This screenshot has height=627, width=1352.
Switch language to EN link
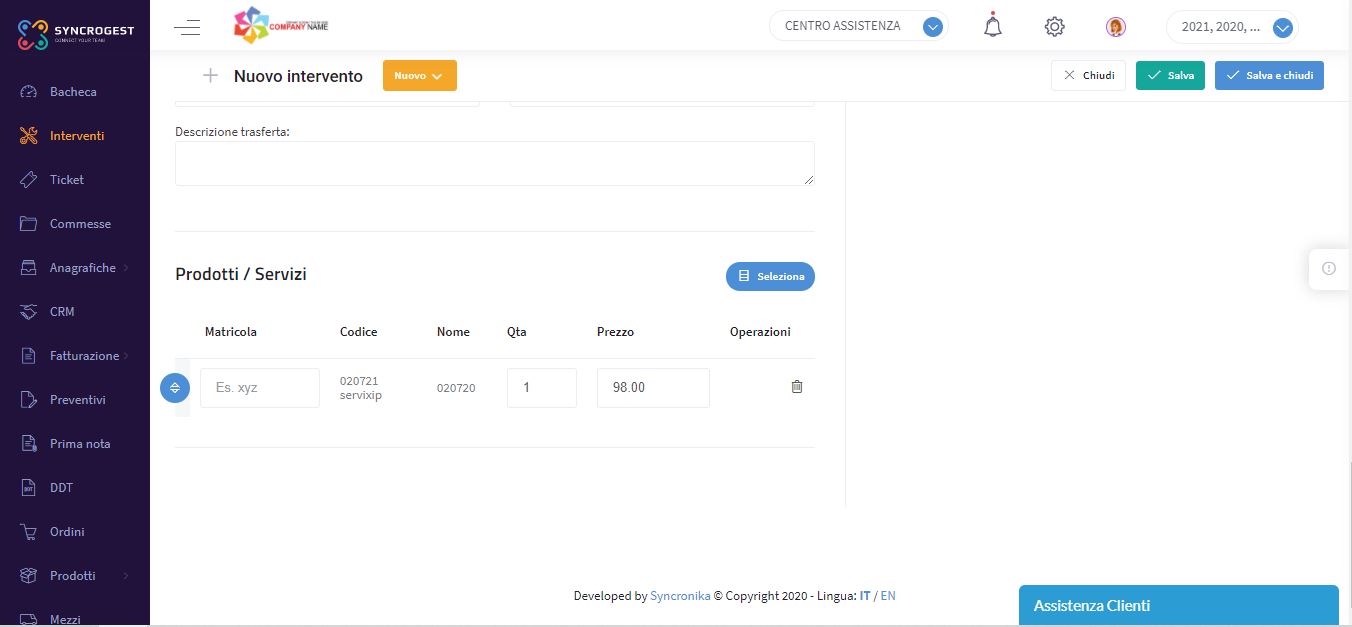tap(888, 596)
